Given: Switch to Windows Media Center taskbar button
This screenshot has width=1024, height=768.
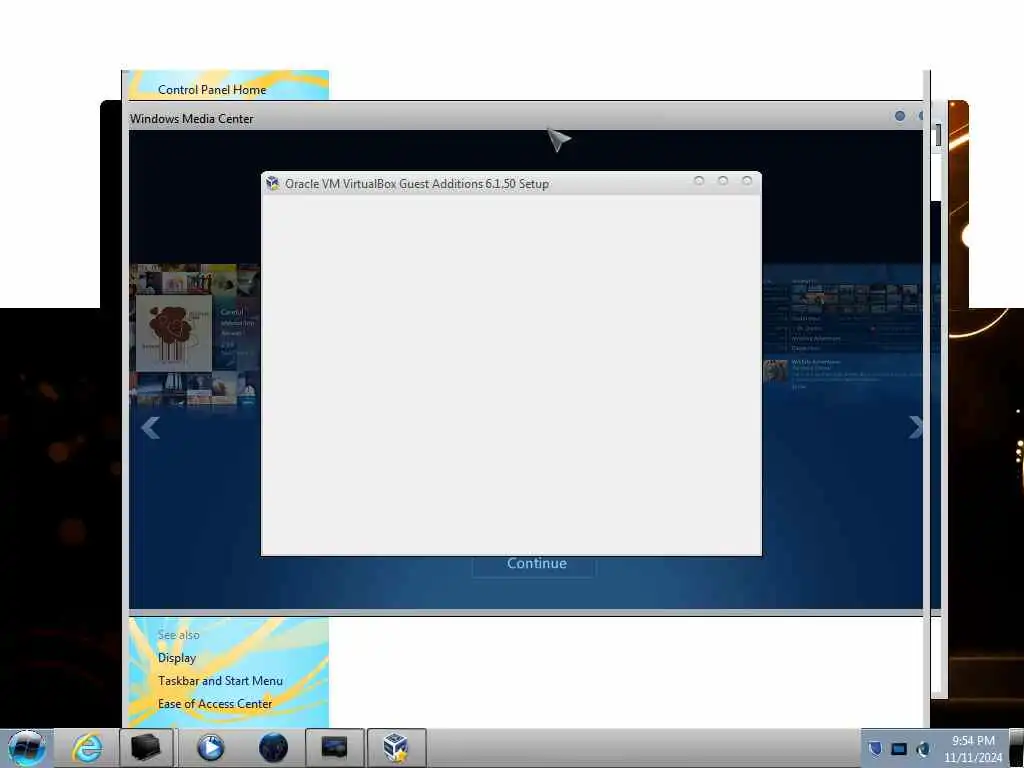Looking at the screenshot, I should pyautogui.click(x=334, y=748).
